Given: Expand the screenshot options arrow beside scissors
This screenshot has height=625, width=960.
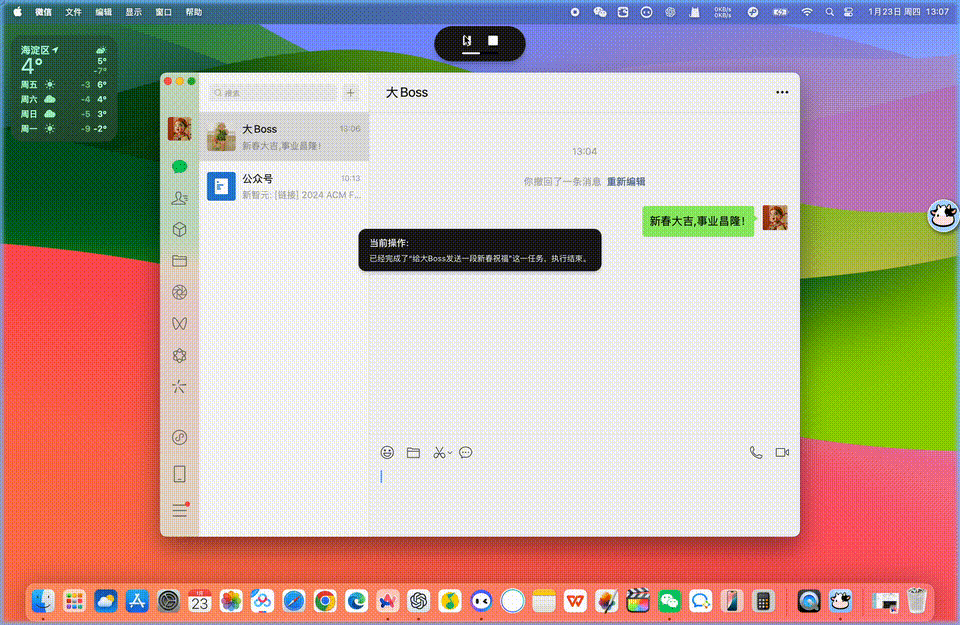Looking at the screenshot, I should tap(450, 453).
